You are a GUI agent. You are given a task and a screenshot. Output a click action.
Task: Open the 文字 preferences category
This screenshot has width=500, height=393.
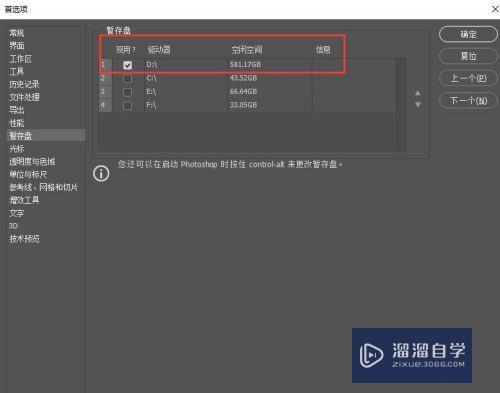coord(17,213)
